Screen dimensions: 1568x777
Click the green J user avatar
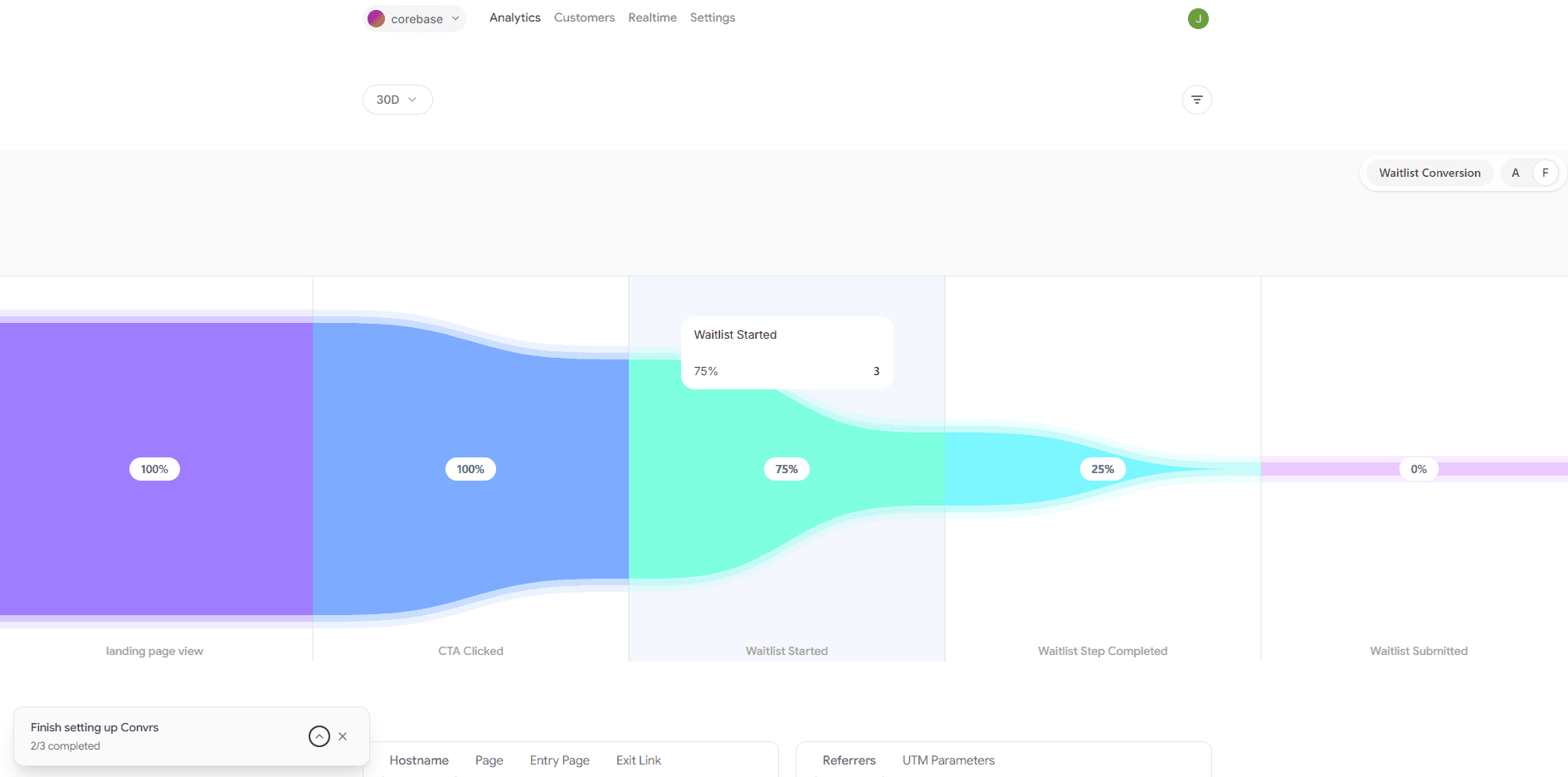pos(1198,18)
